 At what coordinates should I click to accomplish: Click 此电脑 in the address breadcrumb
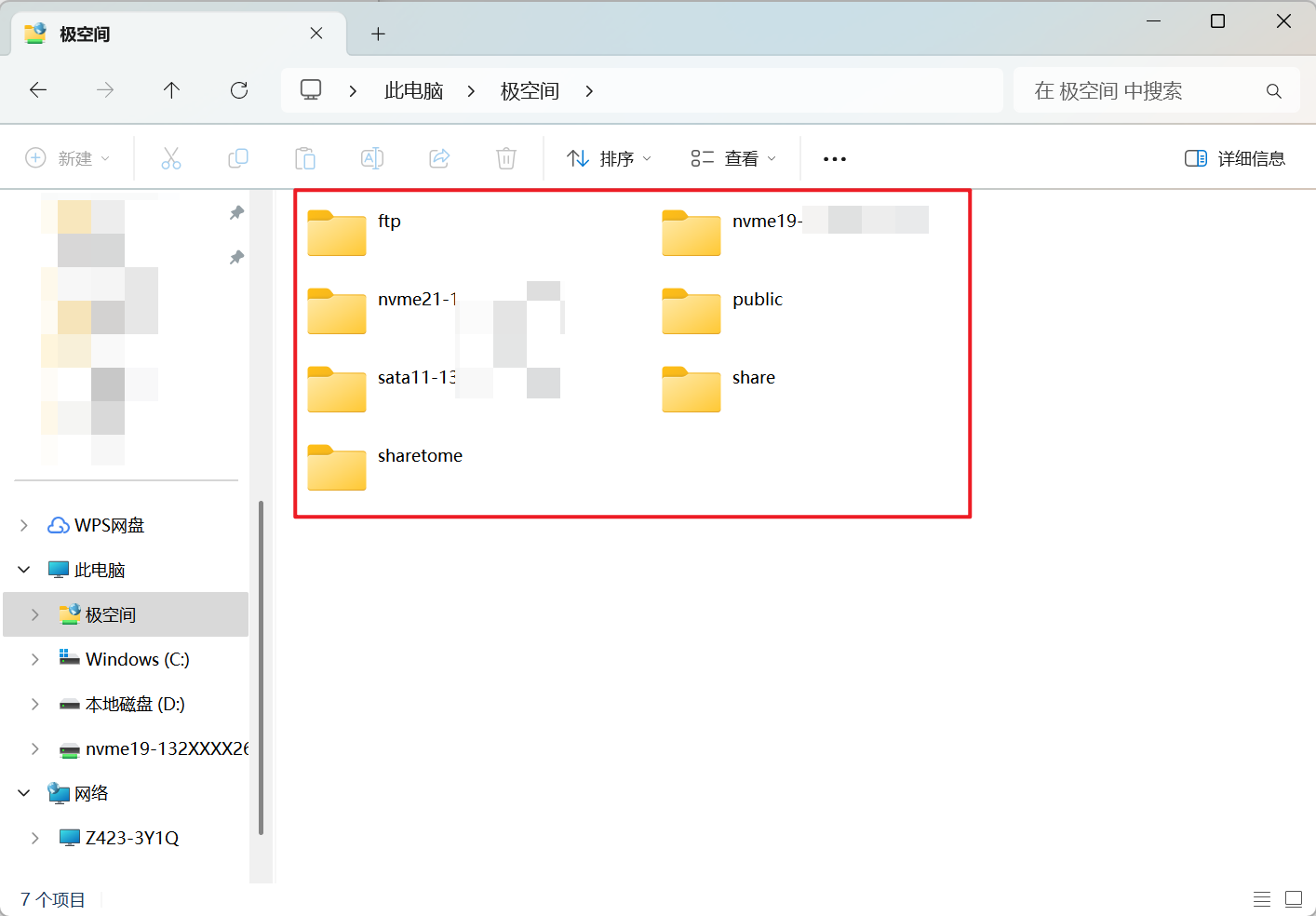413,91
